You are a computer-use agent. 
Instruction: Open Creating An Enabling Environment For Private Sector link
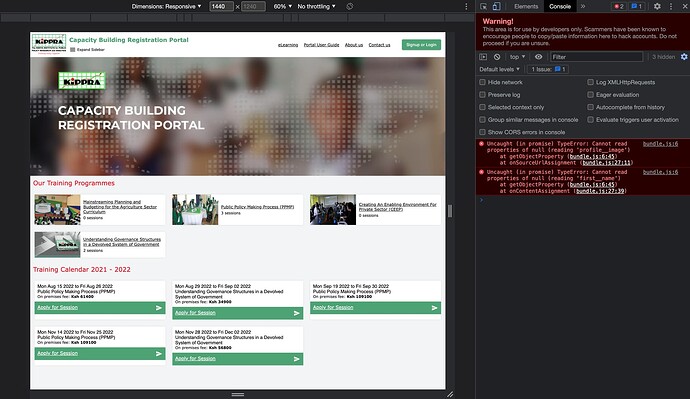397,207
